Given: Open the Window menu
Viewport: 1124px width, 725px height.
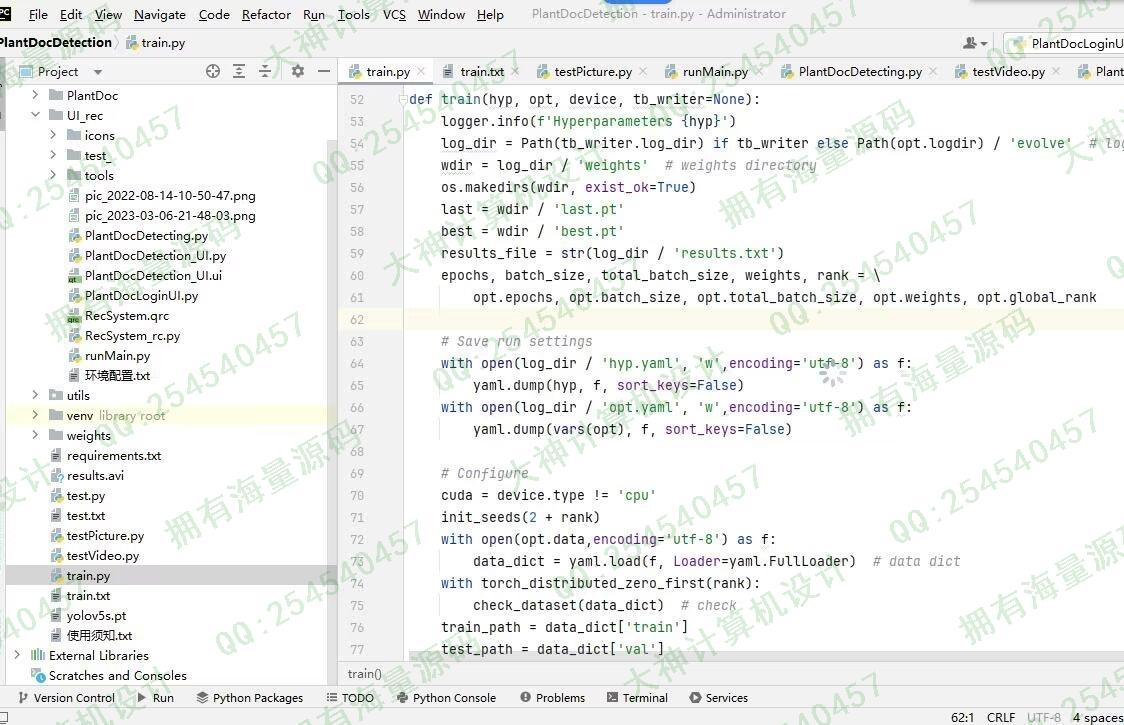Looking at the screenshot, I should coord(442,14).
